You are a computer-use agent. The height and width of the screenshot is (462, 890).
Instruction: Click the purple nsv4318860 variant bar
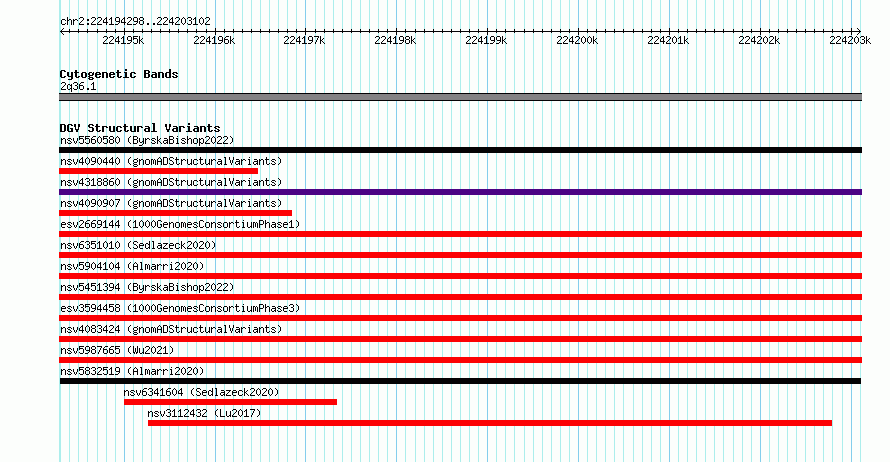coord(460,192)
